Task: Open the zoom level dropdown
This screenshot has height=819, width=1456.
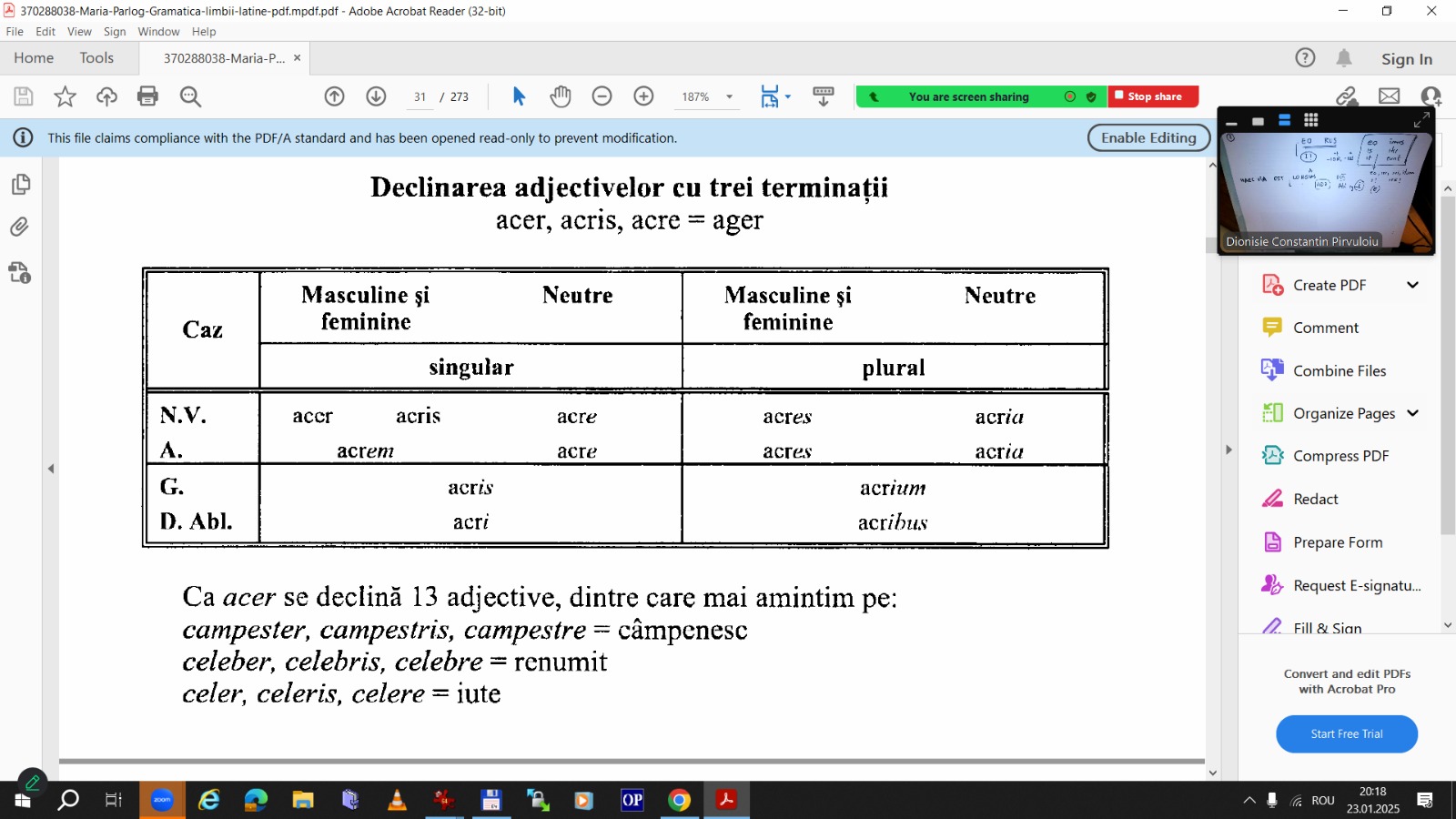Action: [x=729, y=96]
